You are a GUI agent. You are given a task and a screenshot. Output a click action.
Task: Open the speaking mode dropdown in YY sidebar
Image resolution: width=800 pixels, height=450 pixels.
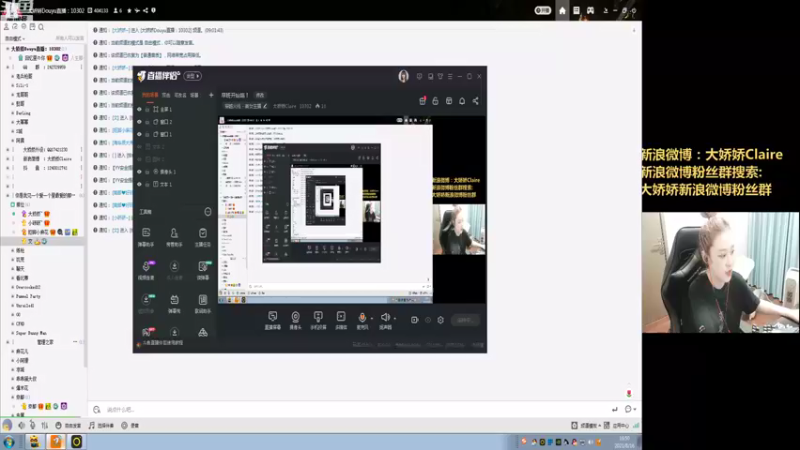(15, 39)
